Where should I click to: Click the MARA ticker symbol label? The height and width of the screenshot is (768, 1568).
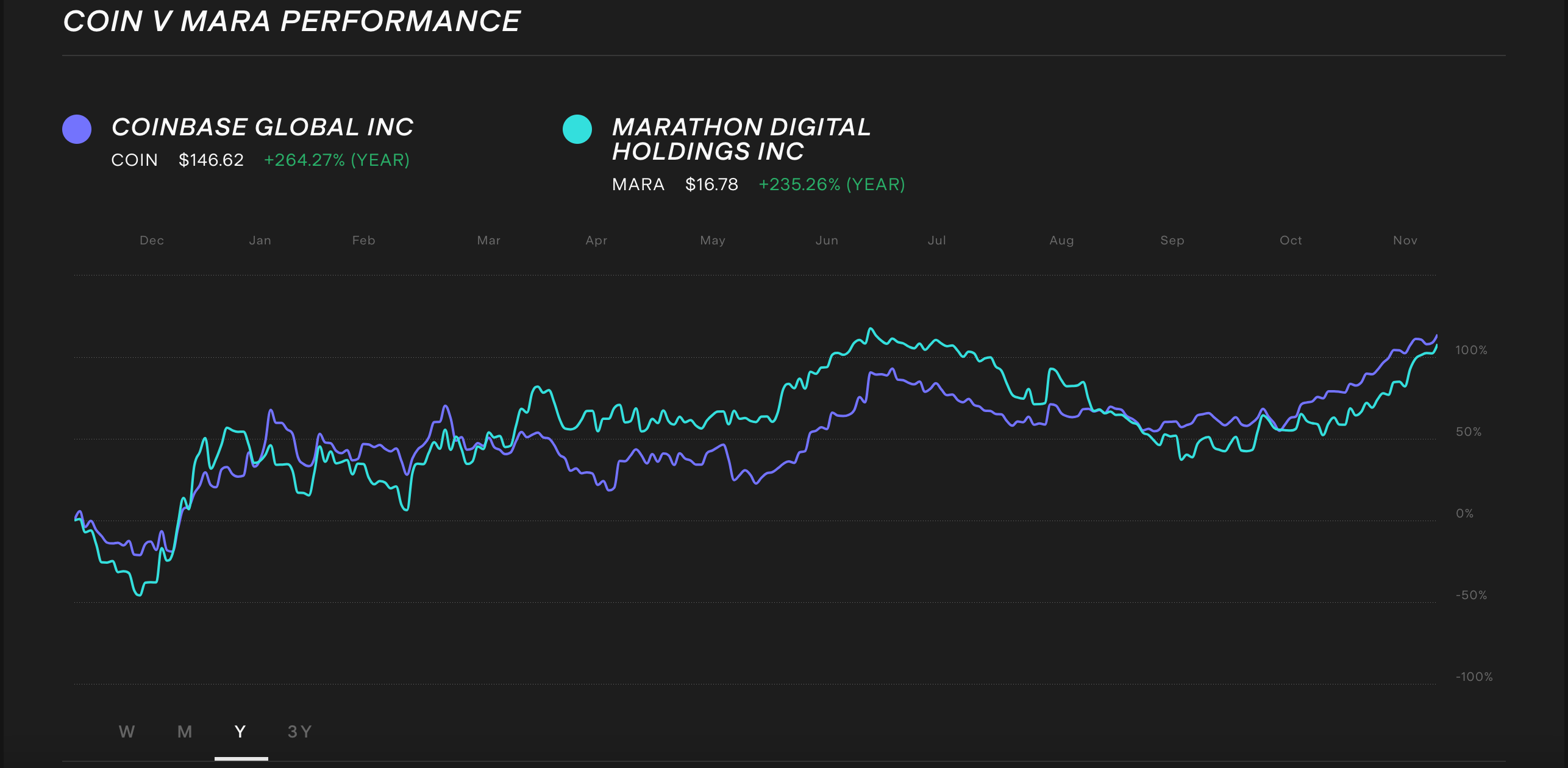638,183
